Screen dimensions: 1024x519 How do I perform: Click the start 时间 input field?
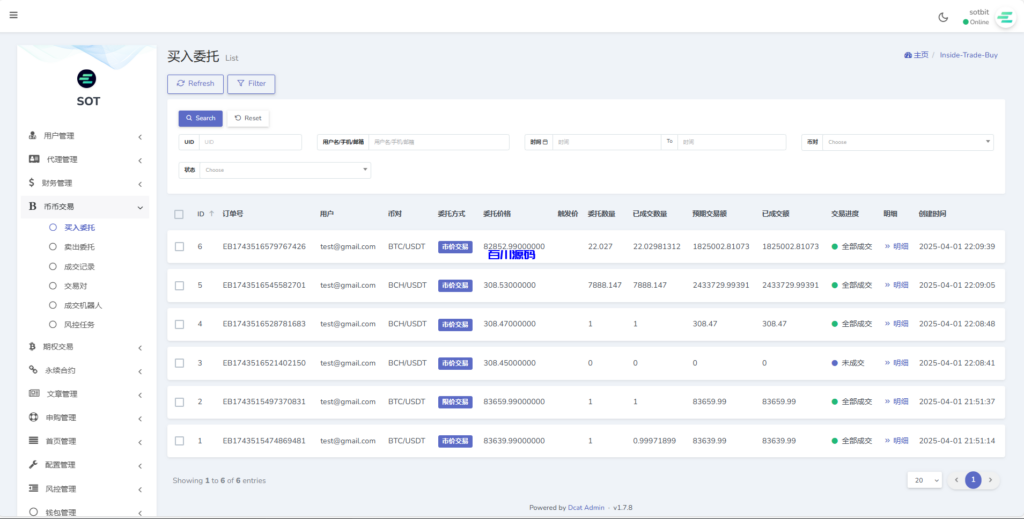607,142
